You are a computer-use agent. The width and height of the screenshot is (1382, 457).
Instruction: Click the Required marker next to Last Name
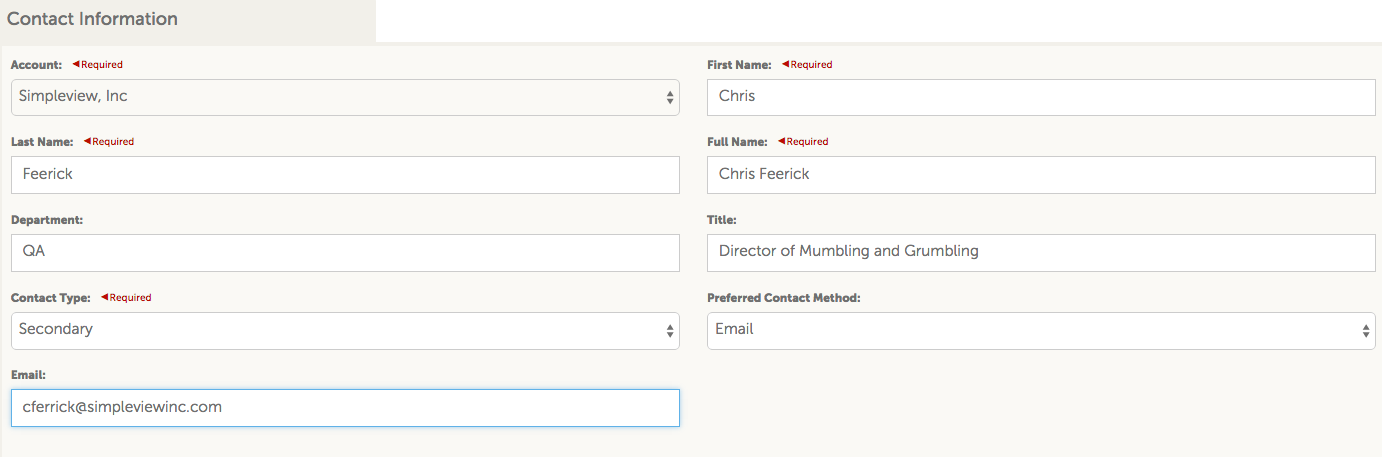click(x=109, y=142)
